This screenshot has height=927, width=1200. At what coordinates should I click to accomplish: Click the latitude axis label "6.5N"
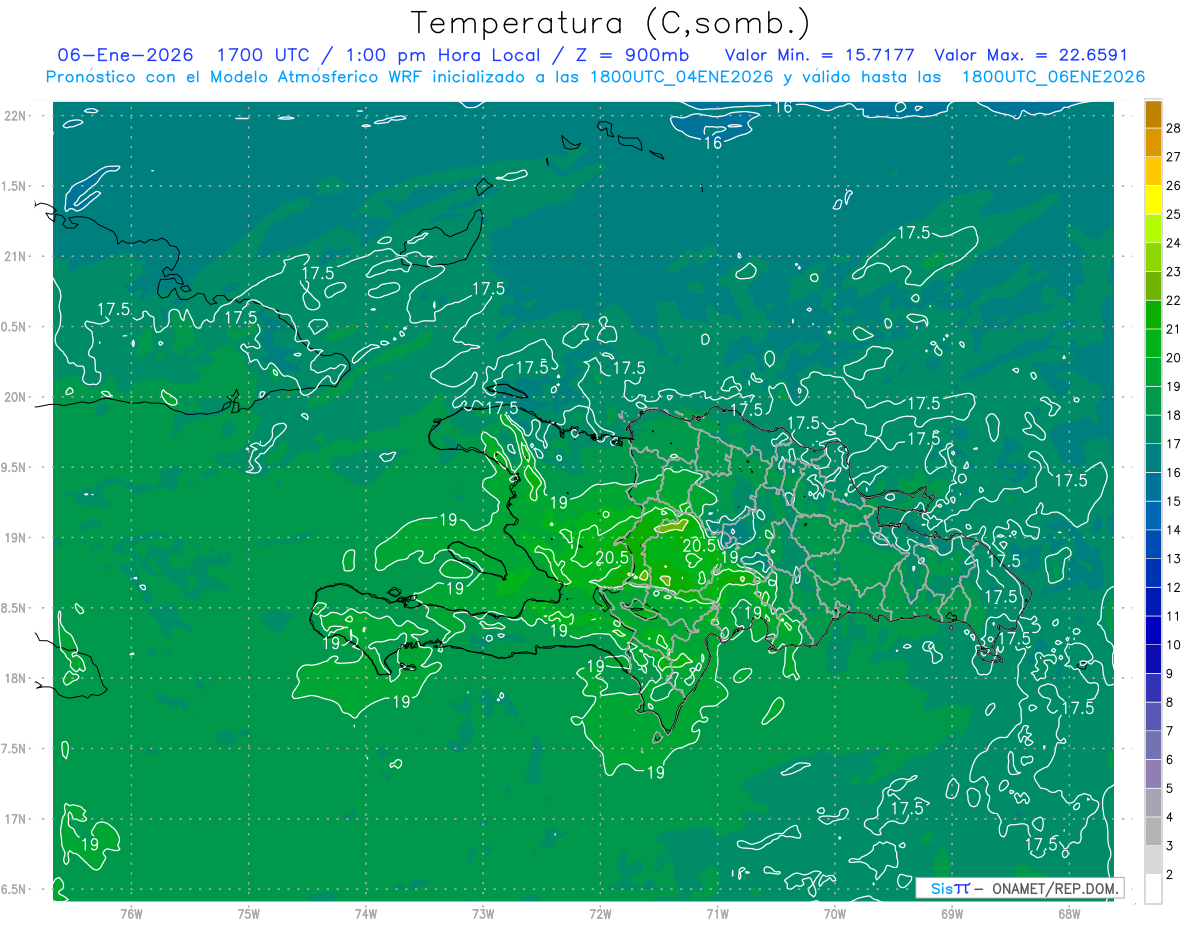(x=15, y=889)
